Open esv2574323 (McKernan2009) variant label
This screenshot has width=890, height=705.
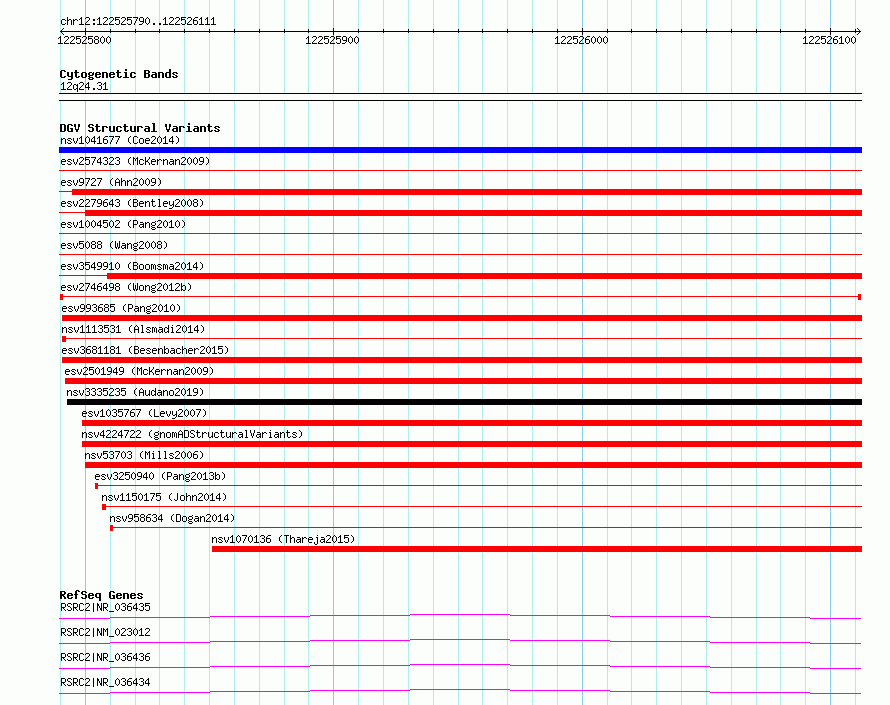(x=135, y=161)
